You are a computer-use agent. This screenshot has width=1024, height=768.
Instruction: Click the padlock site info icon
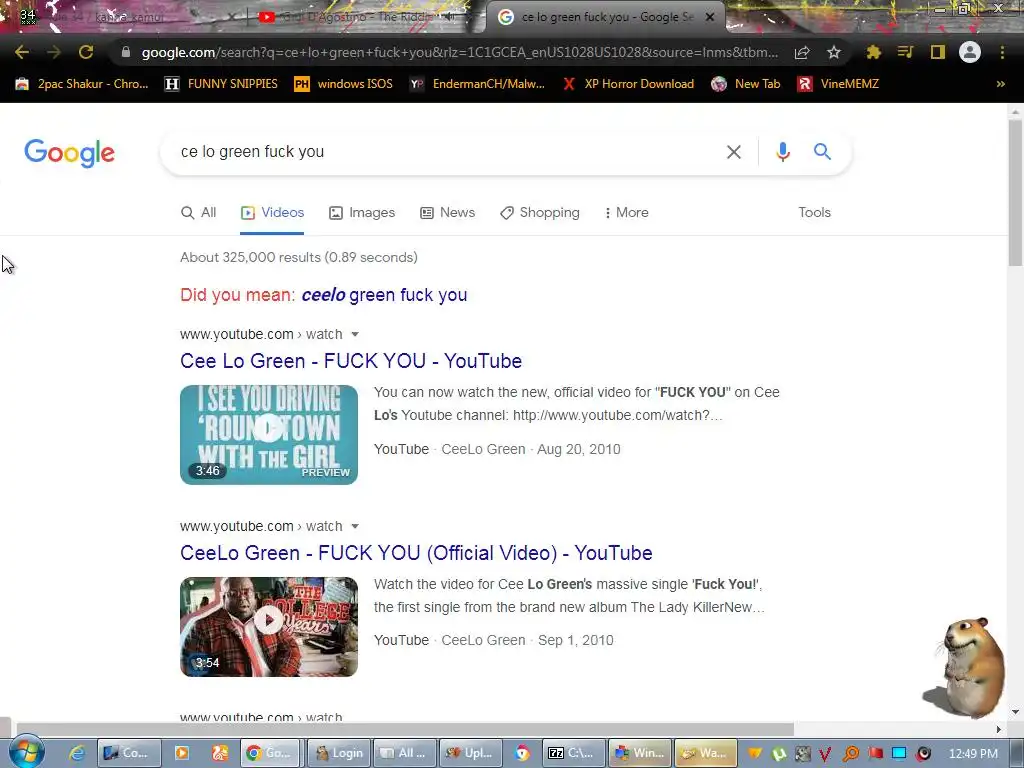click(x=125, y=52)
